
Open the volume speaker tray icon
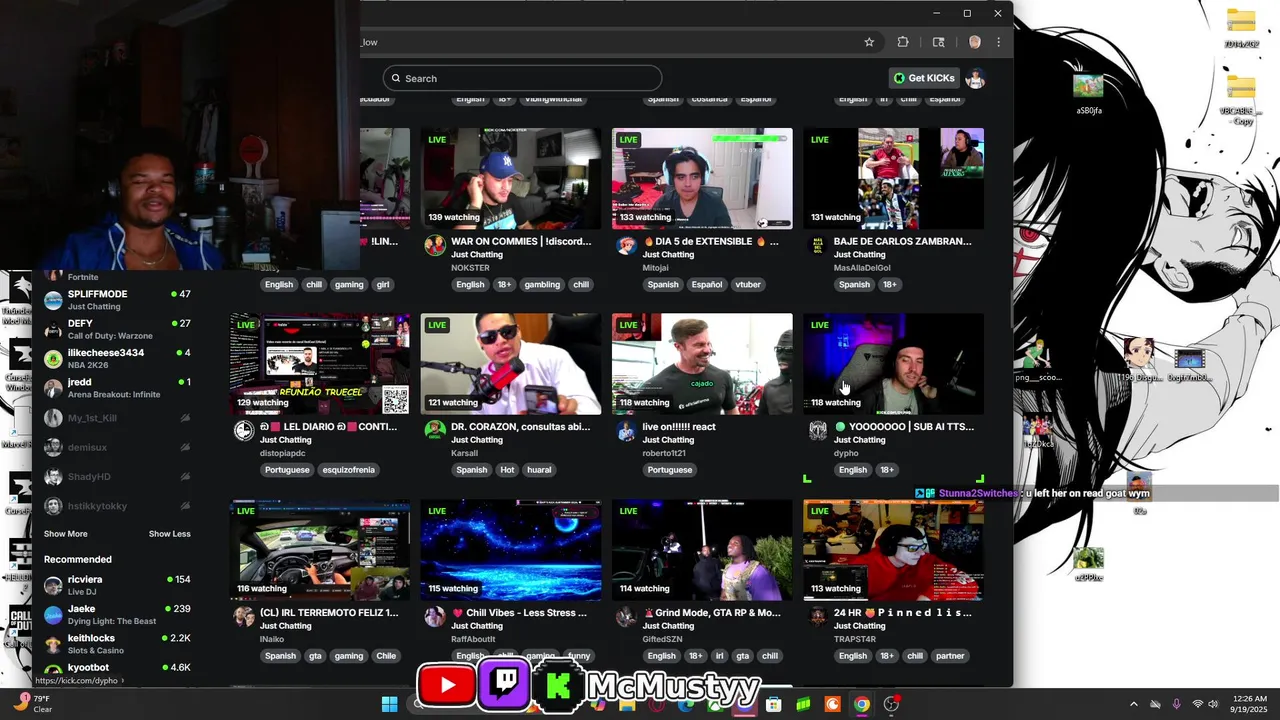[1214, 704]
